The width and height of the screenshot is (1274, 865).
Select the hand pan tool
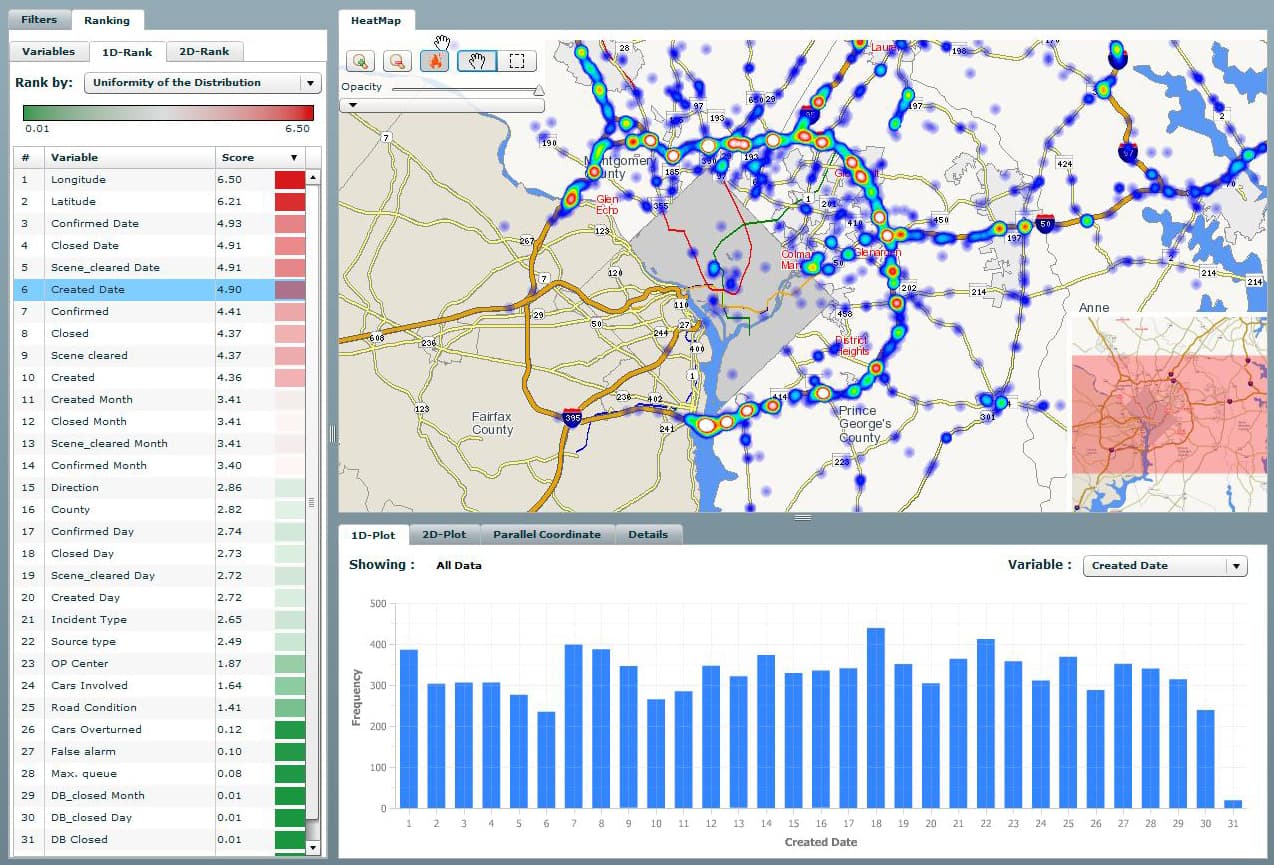click(477, 61)
